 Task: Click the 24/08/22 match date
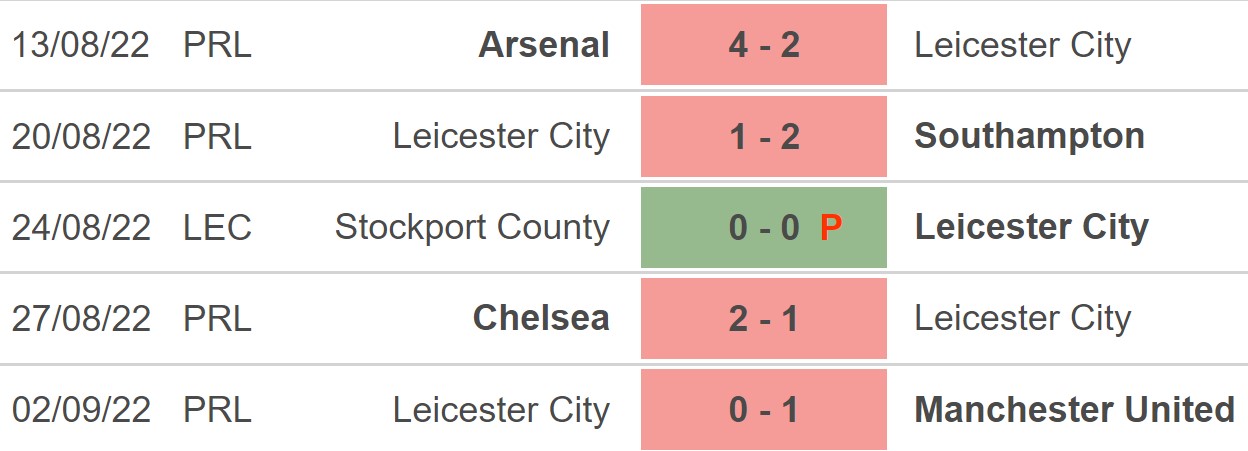point(81,228)
